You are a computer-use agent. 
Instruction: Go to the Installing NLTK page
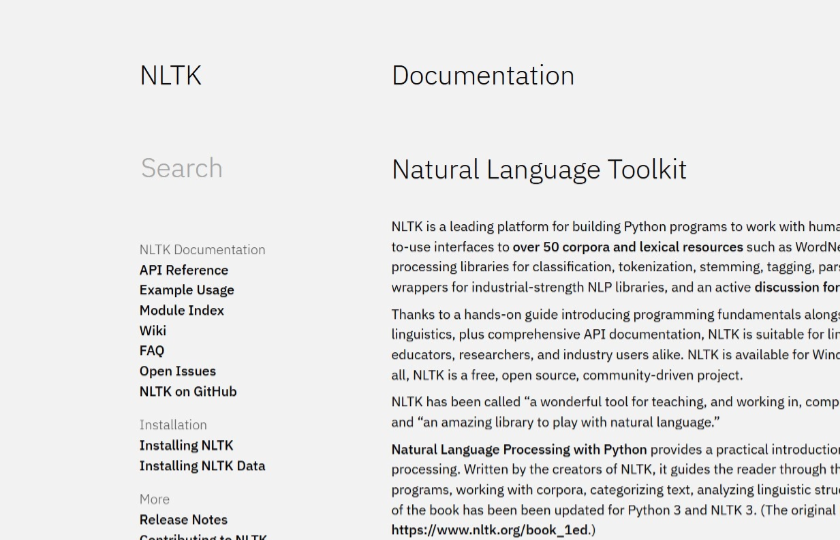[186, 445]
